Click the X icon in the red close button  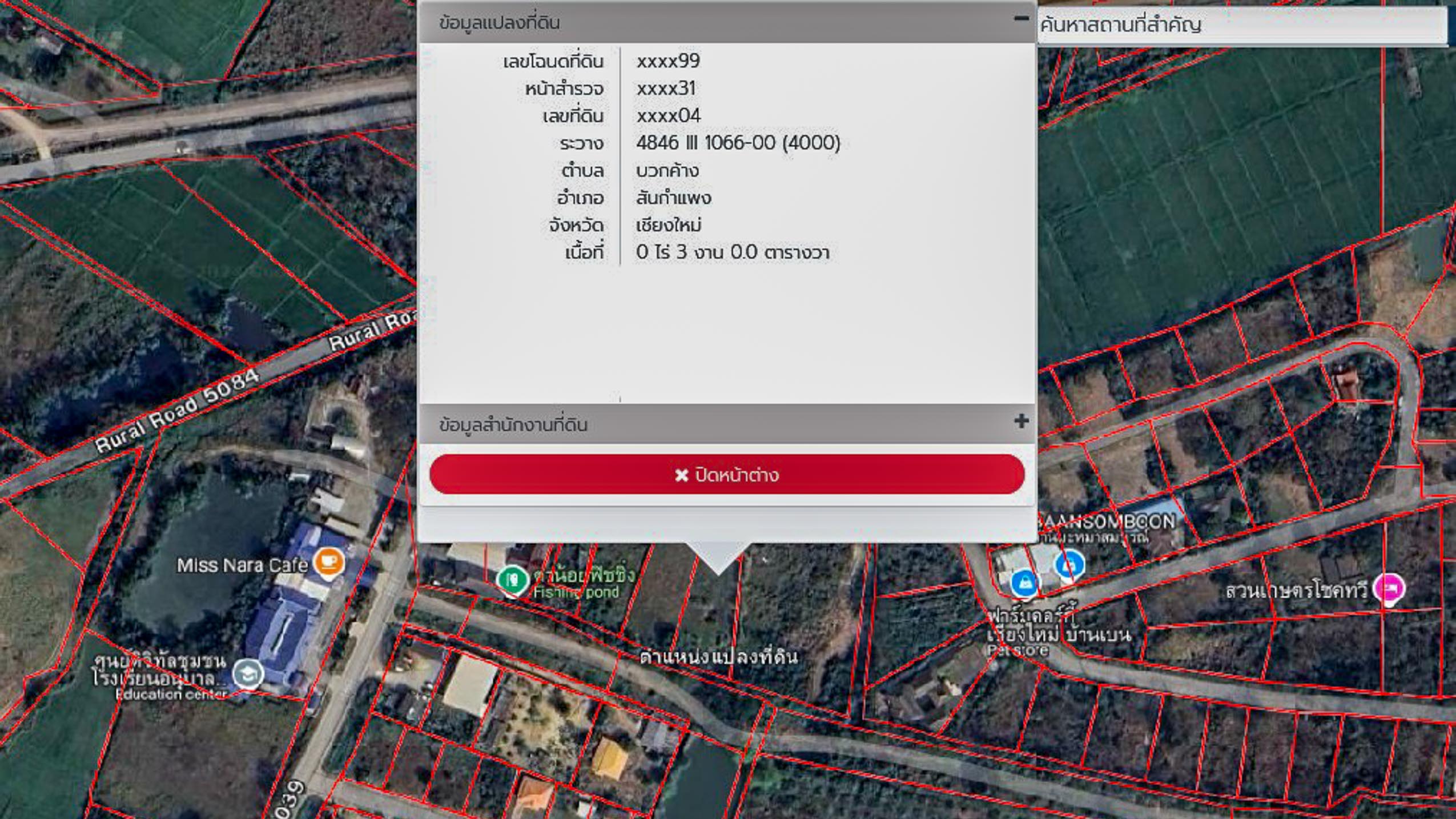[x=681, y=475]
